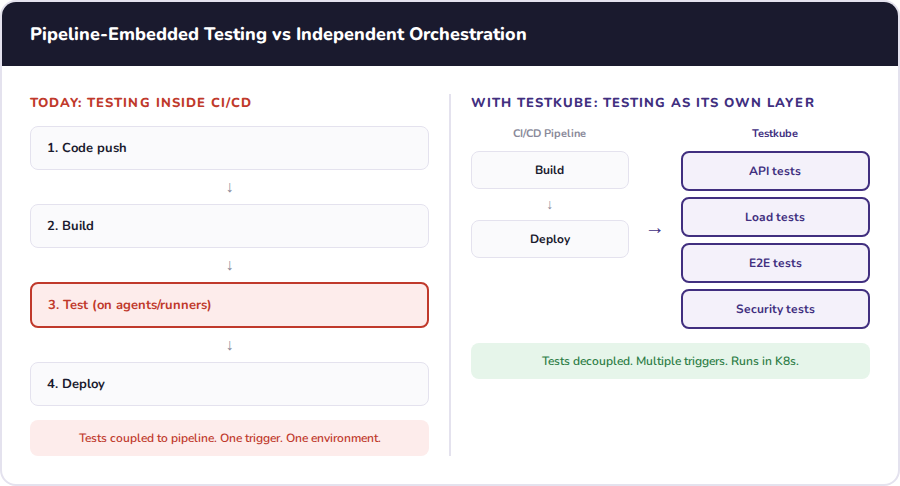Click the arrow between Code push and Build
This screenshot has width=900, height=486.
(229, 187)
